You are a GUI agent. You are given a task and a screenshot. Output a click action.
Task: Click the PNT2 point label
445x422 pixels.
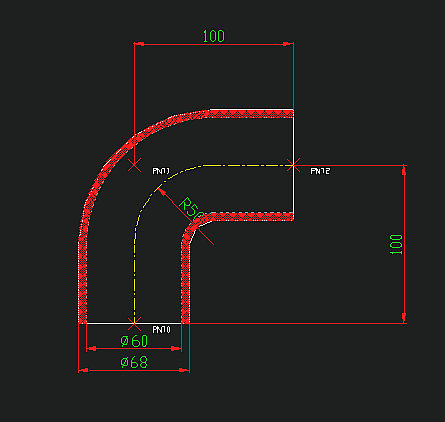(x=320, y=171)
